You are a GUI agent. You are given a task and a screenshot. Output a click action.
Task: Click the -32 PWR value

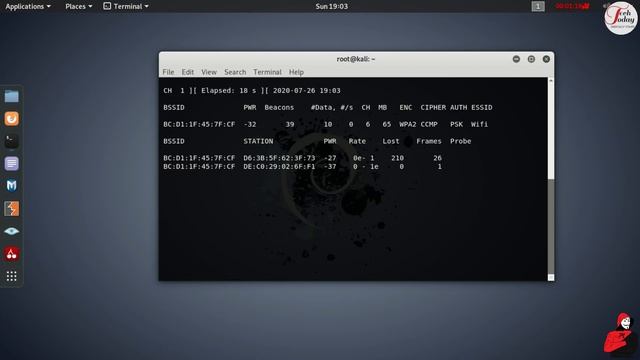point(250,124)
